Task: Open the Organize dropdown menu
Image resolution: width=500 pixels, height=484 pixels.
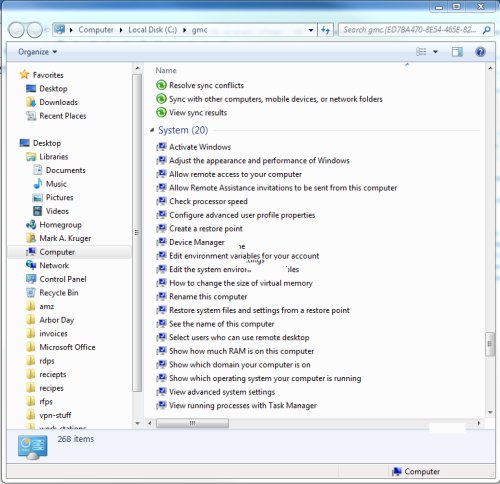Action: point(37,52)
